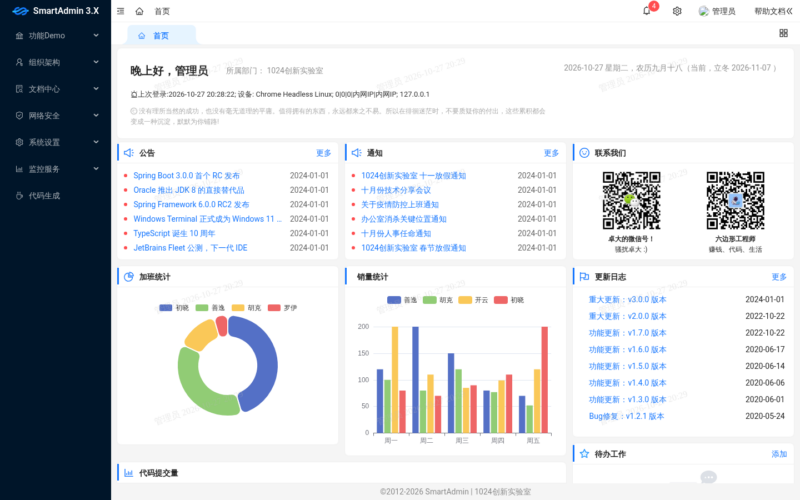Click the 监控服务 chart icon

19,169
